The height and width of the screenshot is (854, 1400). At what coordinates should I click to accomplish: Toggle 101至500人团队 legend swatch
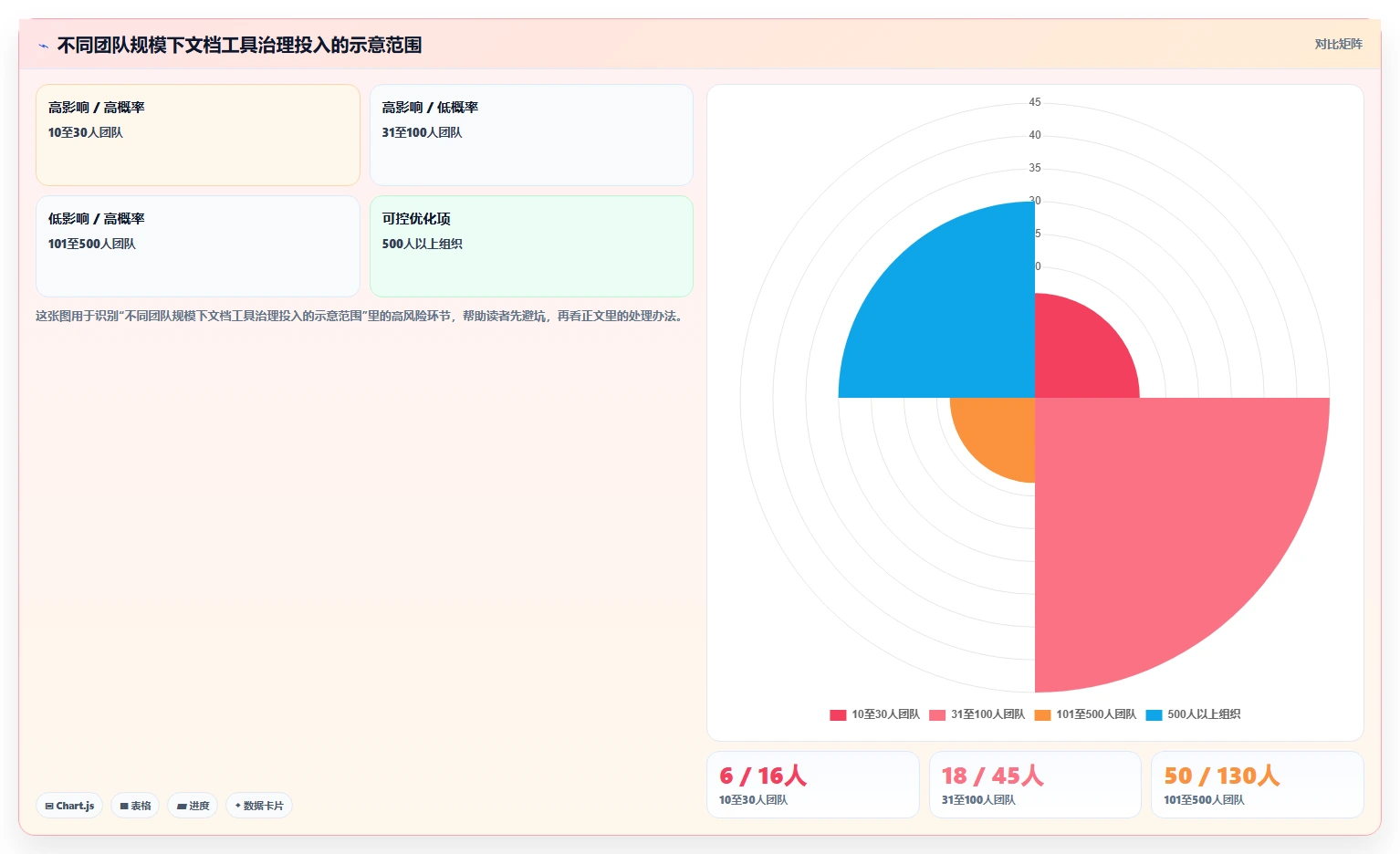point(1042,714)
